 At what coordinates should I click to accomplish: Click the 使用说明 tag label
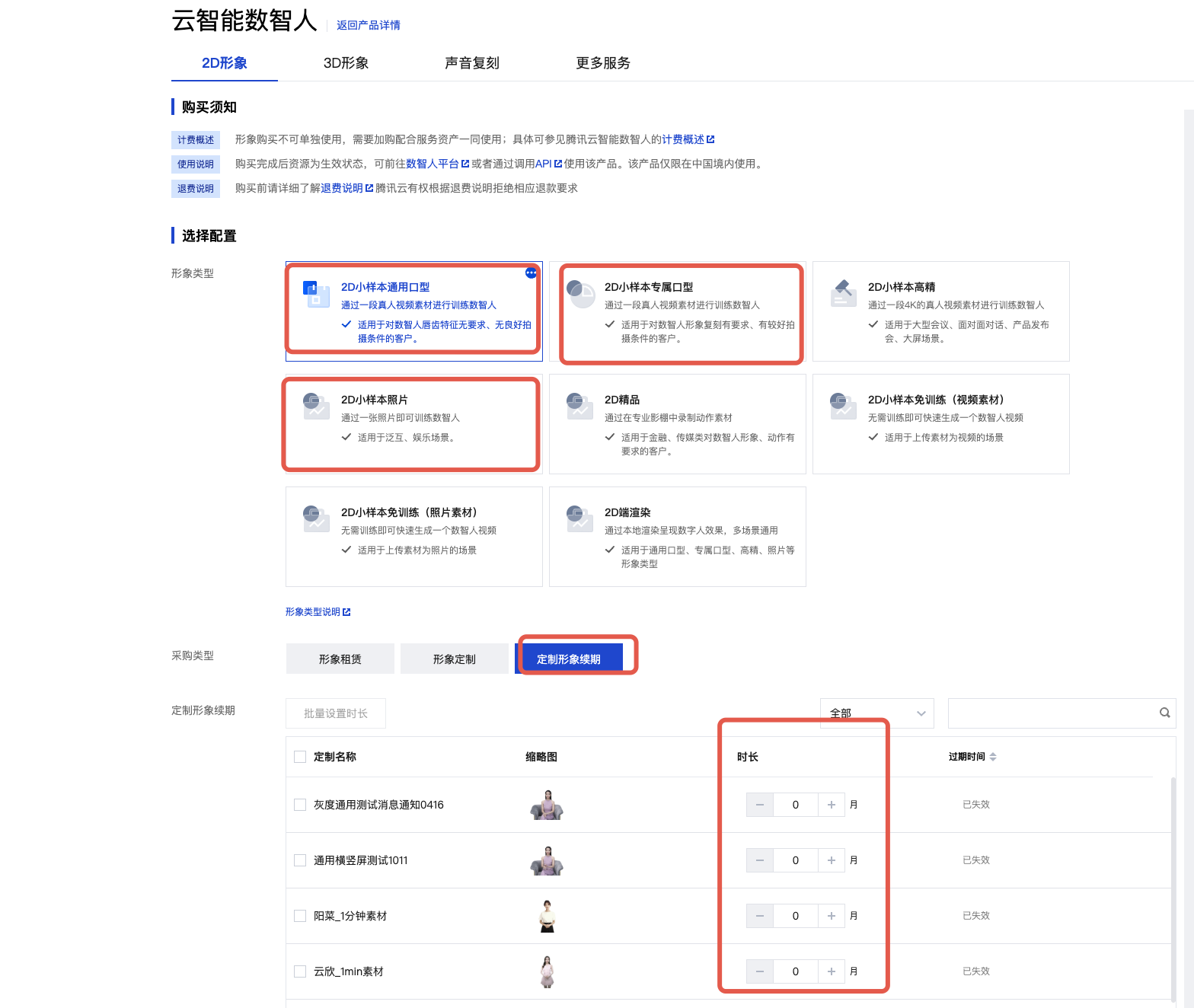pyautogui.click(x=196, y=164)
